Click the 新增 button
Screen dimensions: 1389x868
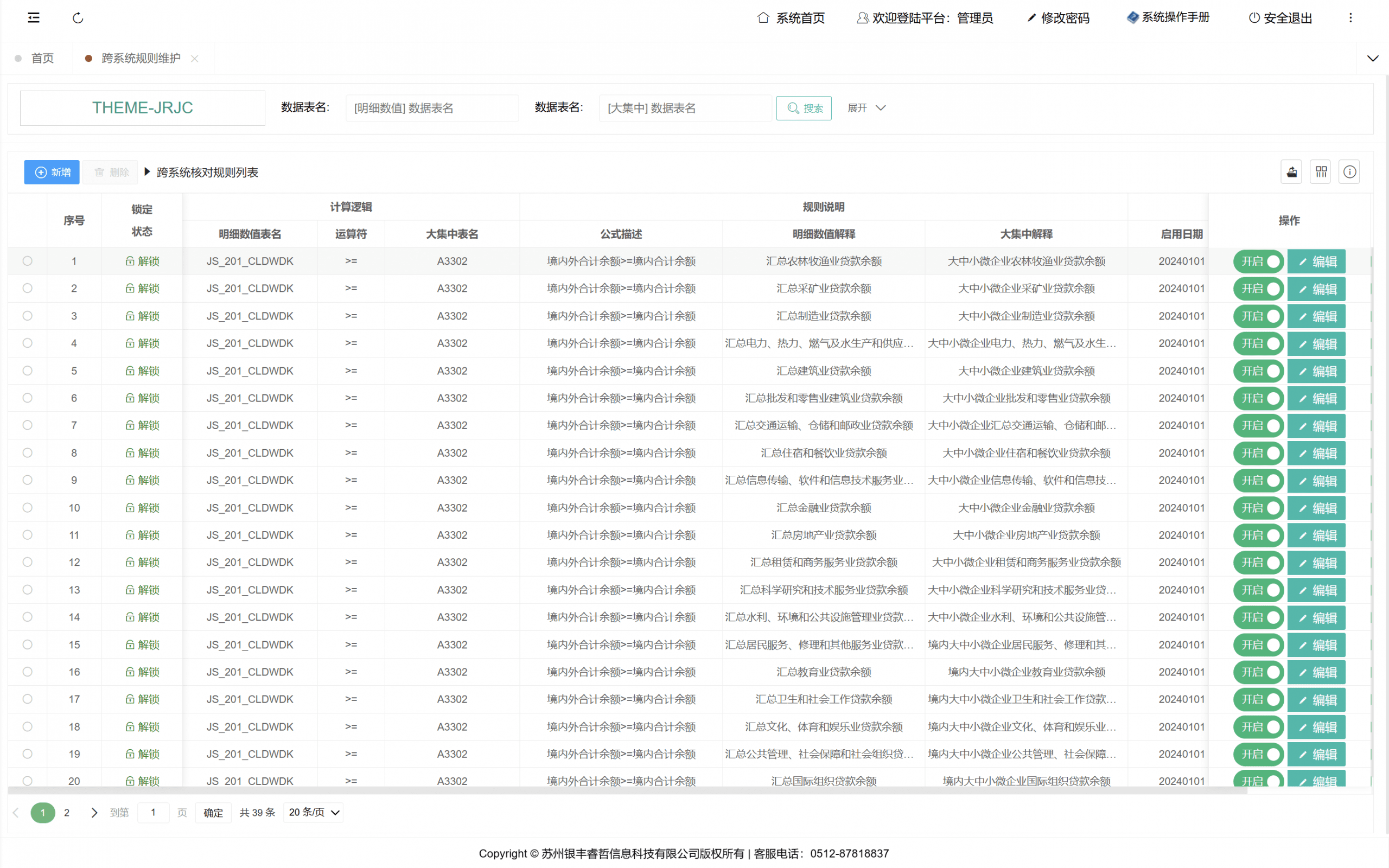coord(52,172)
